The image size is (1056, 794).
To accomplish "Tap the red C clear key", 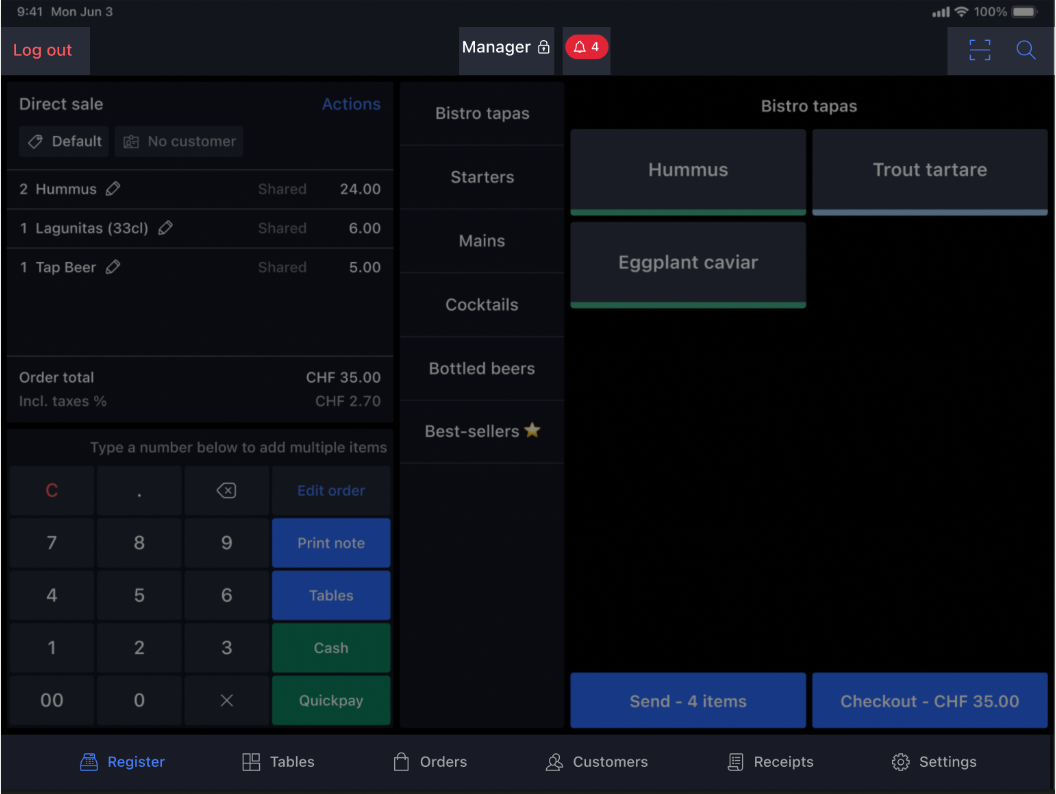I will pyautogui.click(x=52, y=491).
